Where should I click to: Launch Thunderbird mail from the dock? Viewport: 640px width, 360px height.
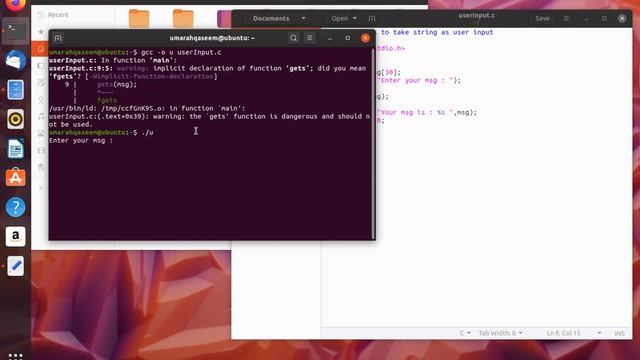coord(16,60)
